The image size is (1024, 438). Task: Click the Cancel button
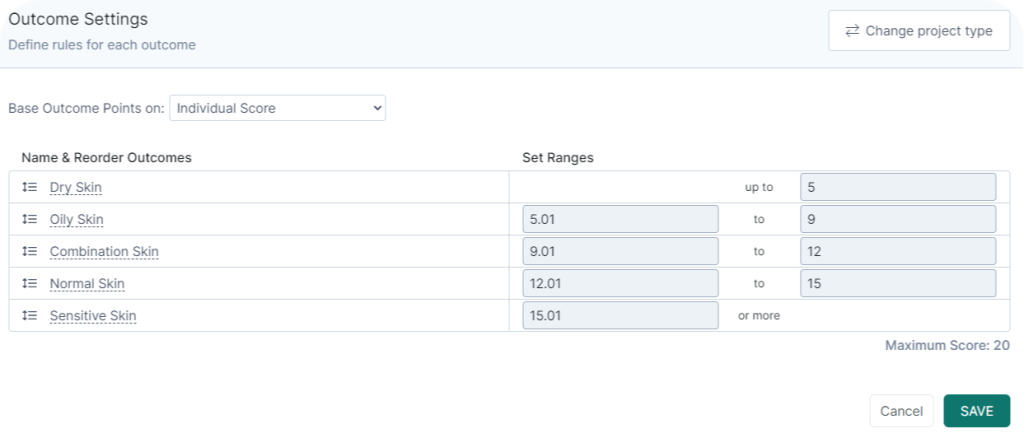pyautogui.click(x=900, y=411)
